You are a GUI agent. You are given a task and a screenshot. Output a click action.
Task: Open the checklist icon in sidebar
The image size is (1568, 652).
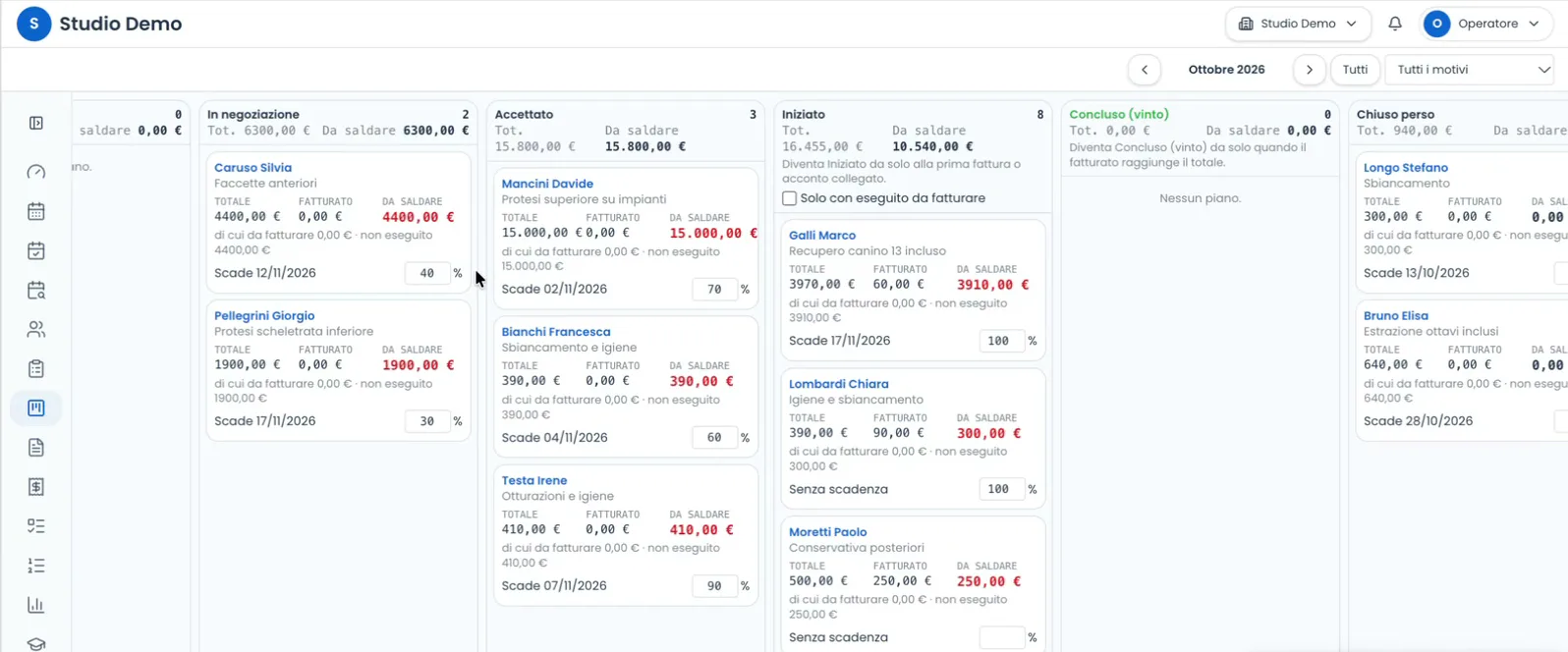click(36, 526)
